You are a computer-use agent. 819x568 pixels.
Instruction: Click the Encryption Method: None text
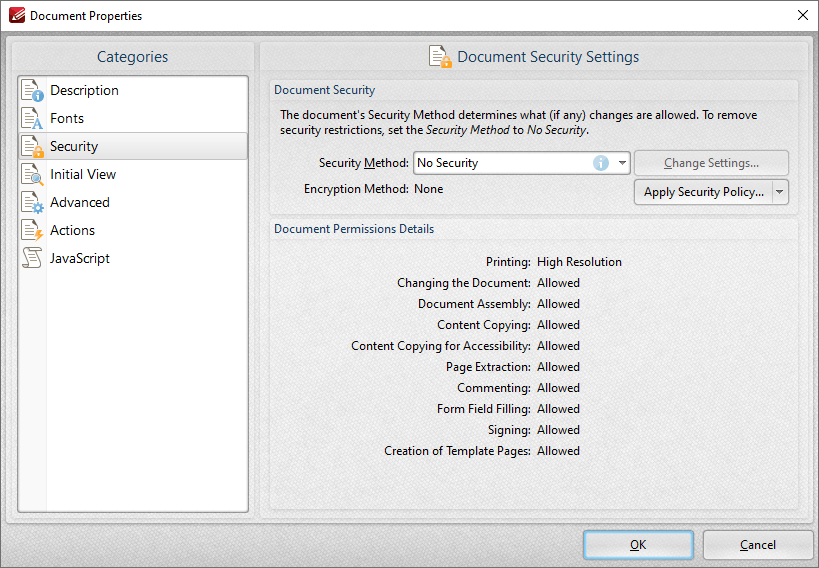tap(373, 189)
